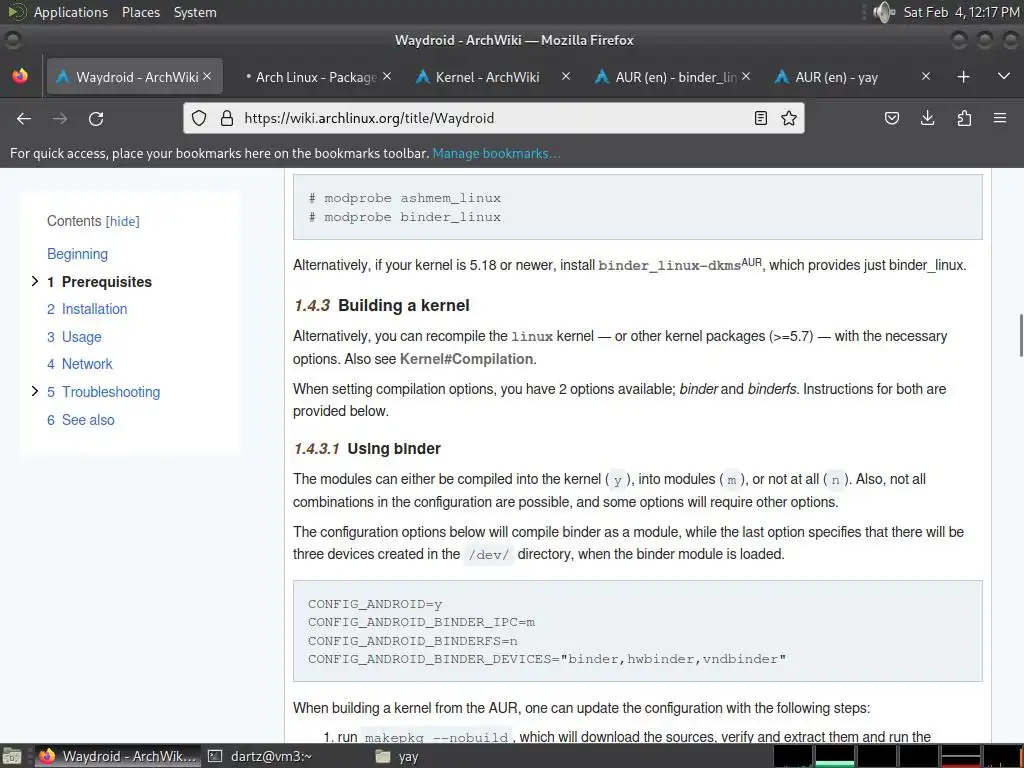
Task: Hide the Contents sidebar via hide link
Action: (x=123, y=221)
